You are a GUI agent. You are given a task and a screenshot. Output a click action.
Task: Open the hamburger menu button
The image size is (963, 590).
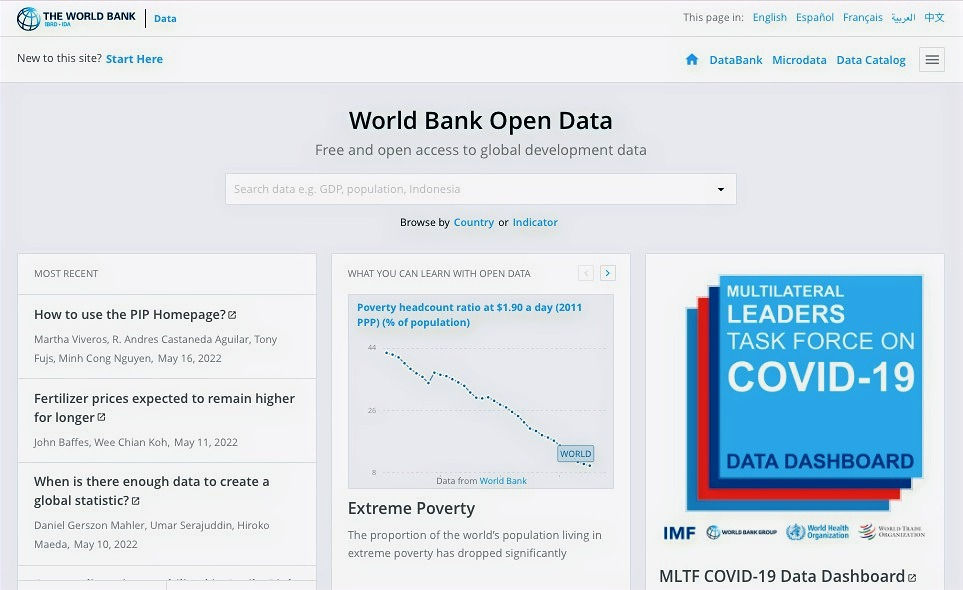pyautogui.click(x=932, y=60)
